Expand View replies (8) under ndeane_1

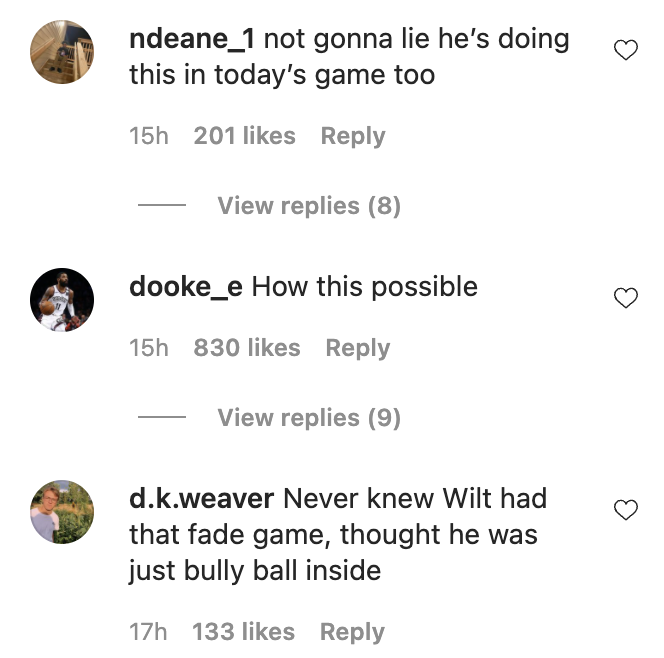point(309,206)
